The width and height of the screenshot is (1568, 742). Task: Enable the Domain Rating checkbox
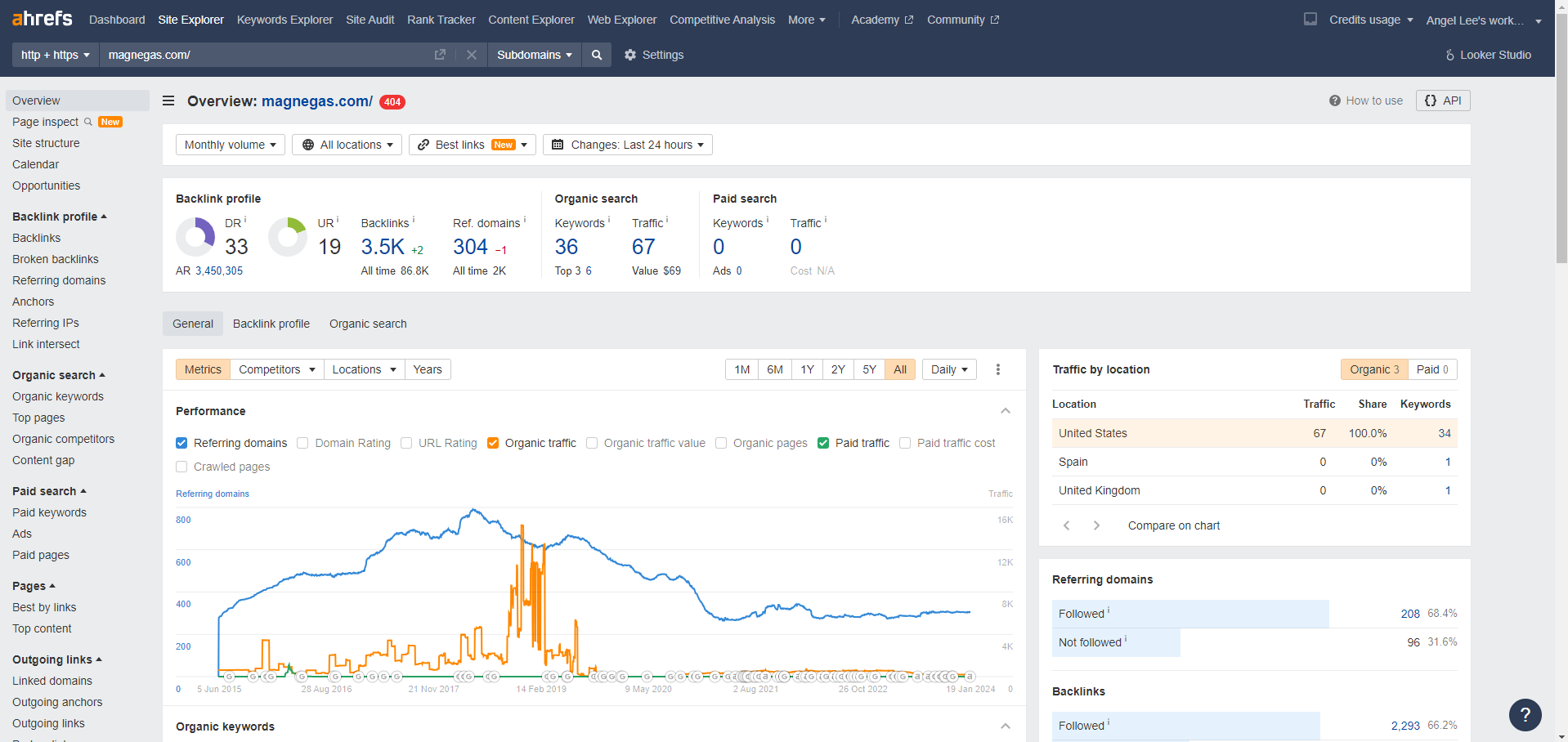[302, 443]
